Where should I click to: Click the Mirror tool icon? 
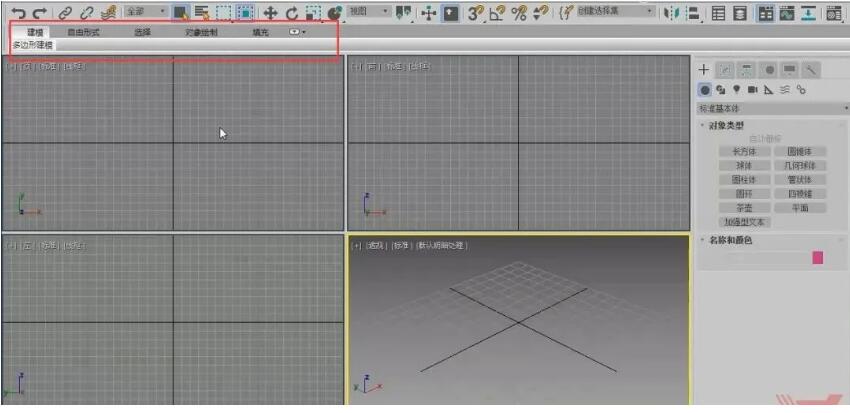(671, 13)
